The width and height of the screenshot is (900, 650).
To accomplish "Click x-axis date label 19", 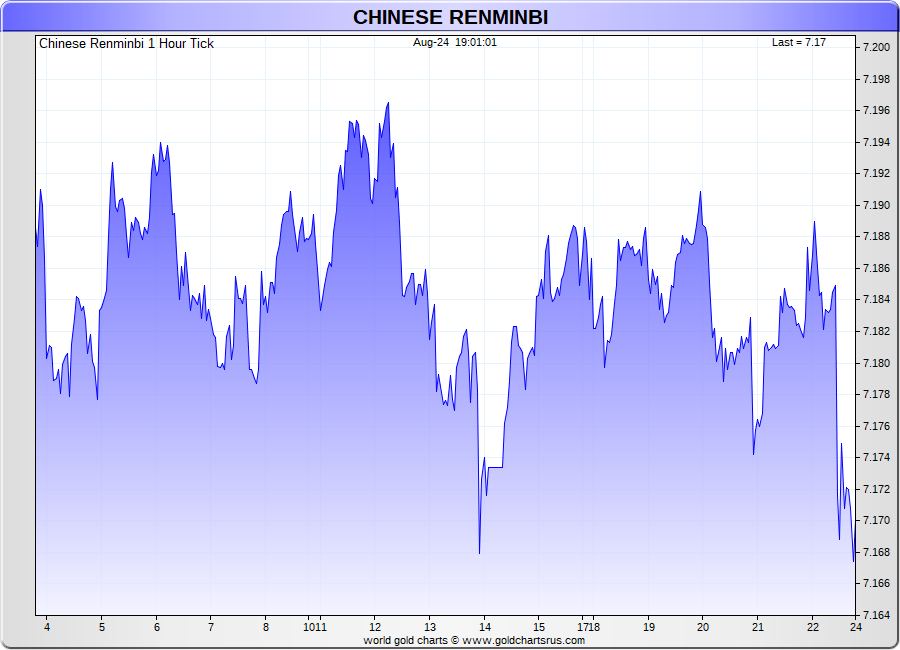I will coord(649,627).
